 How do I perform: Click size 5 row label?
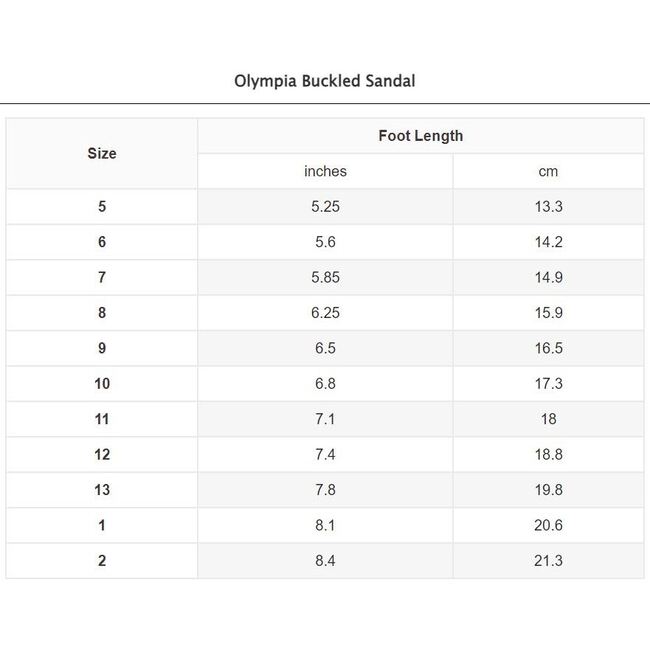click(102, 207)
